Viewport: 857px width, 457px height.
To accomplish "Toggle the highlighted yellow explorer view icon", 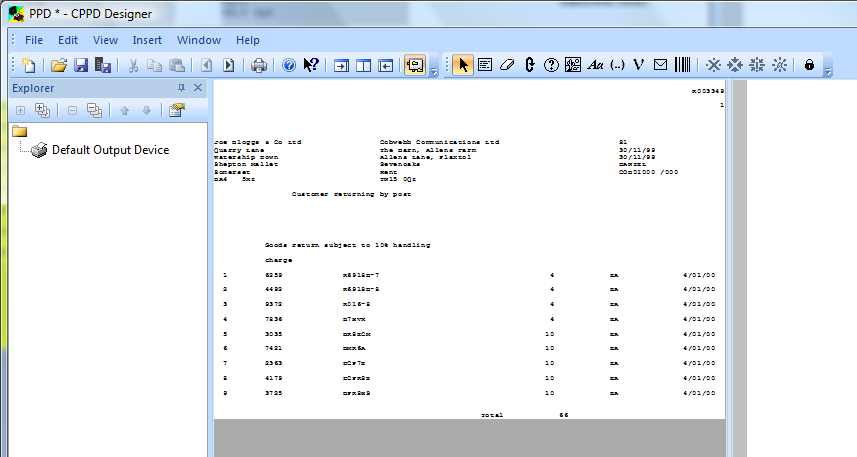I will click(415, 65).
